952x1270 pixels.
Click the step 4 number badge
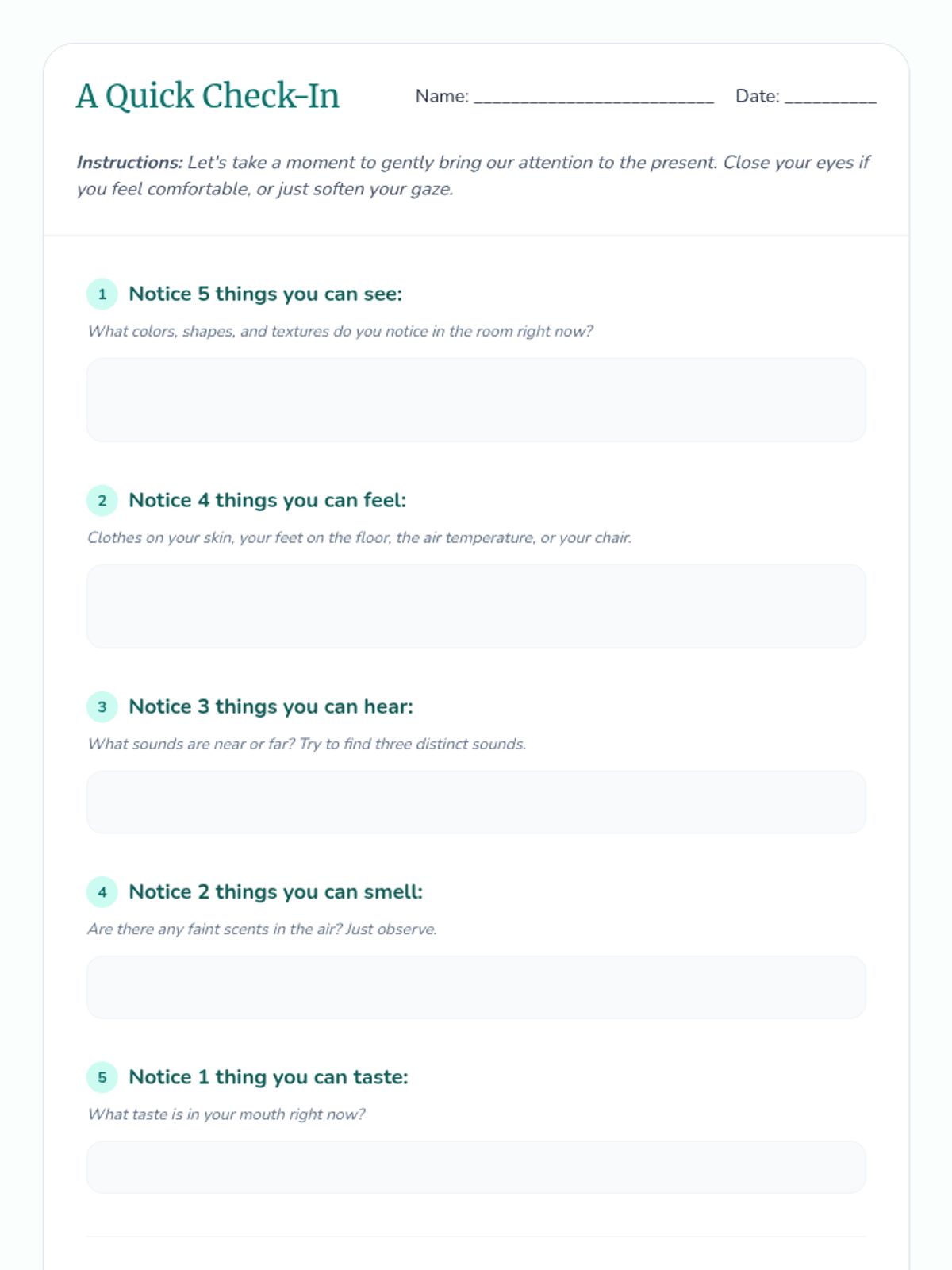tap(102, 891)
